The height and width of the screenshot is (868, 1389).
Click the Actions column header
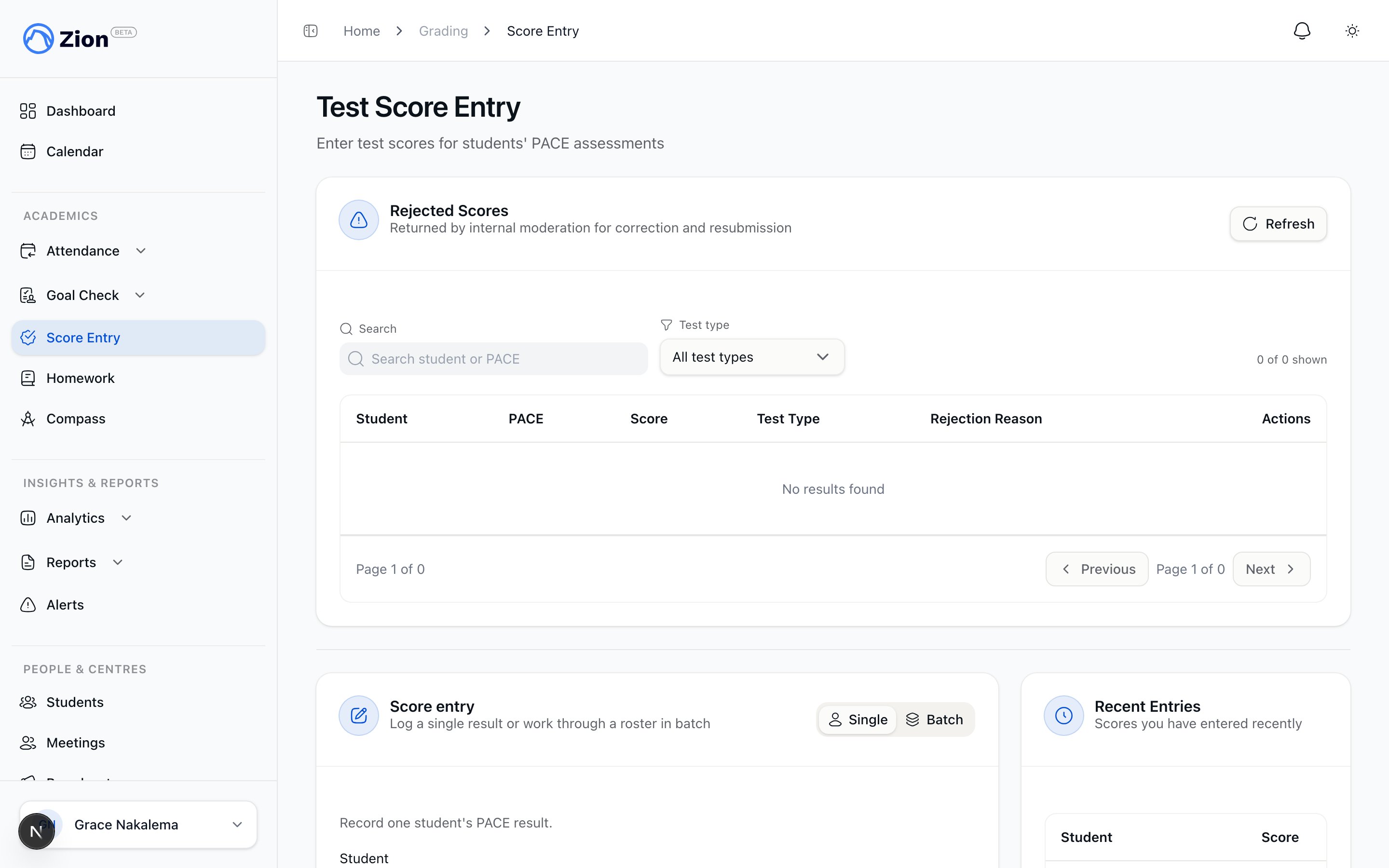1286,419
